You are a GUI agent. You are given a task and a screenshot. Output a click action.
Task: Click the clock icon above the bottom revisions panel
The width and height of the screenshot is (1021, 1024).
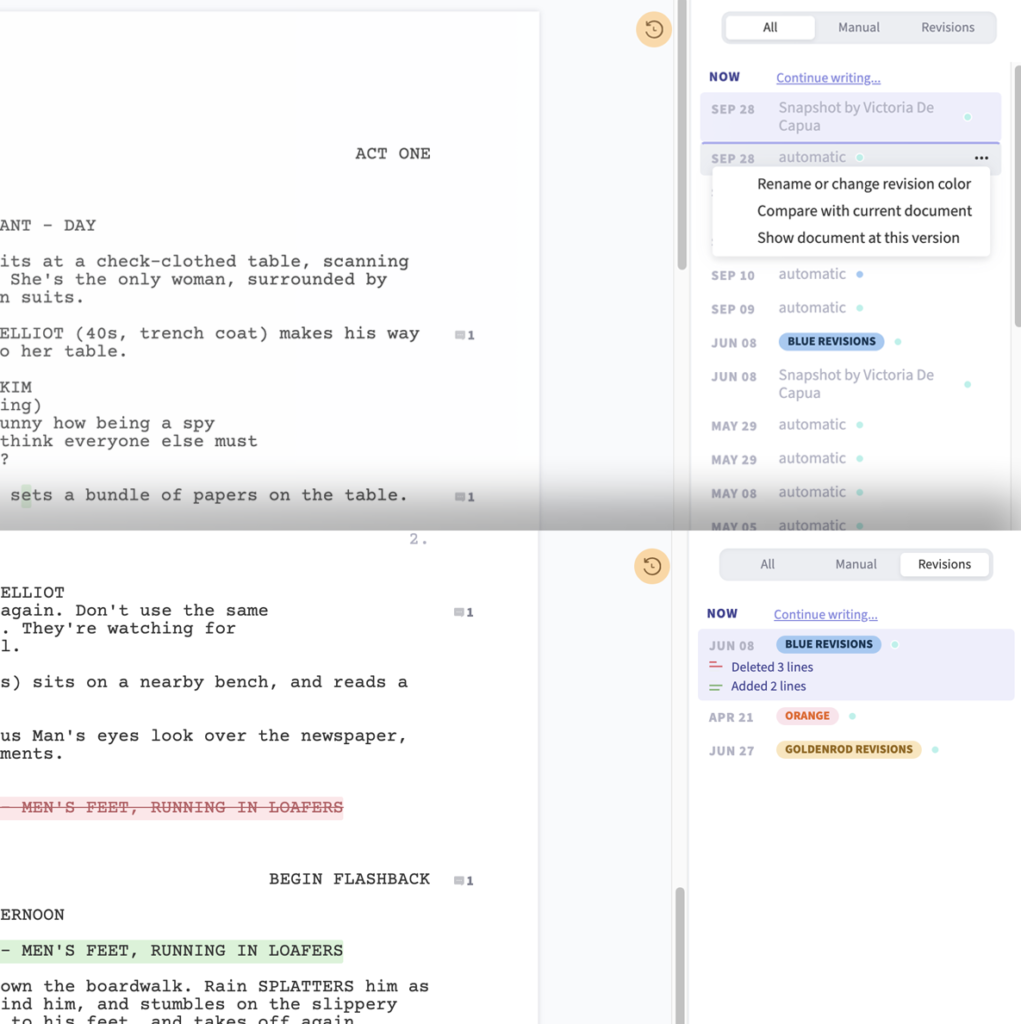653,565
